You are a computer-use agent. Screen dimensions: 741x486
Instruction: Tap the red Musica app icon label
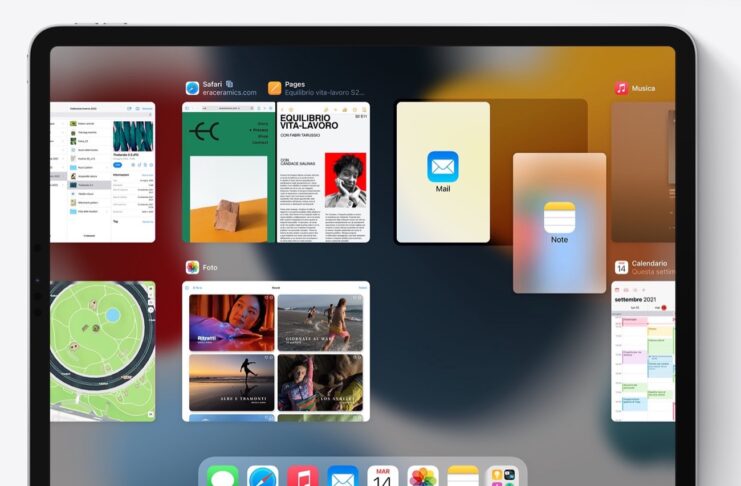[621, 88]
